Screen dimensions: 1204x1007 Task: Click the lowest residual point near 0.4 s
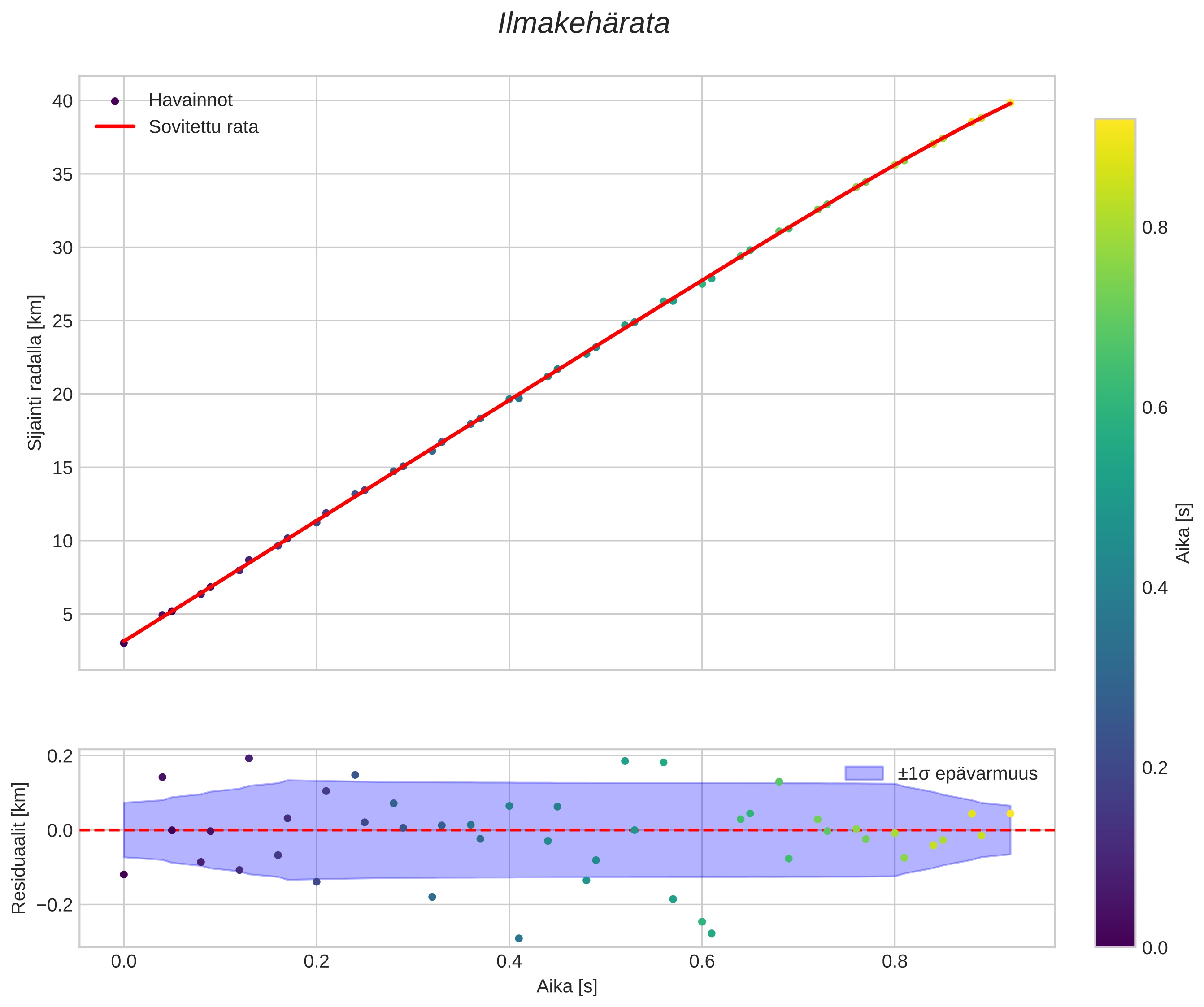pos(519,938)
